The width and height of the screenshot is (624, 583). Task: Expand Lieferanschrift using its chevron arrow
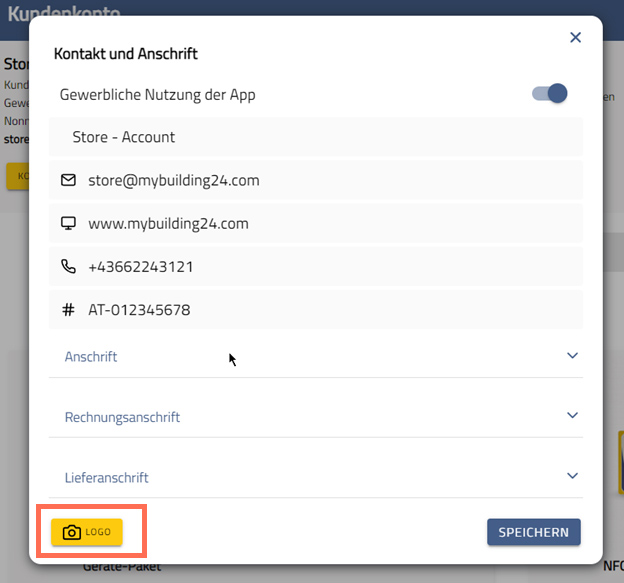[572, 476]
